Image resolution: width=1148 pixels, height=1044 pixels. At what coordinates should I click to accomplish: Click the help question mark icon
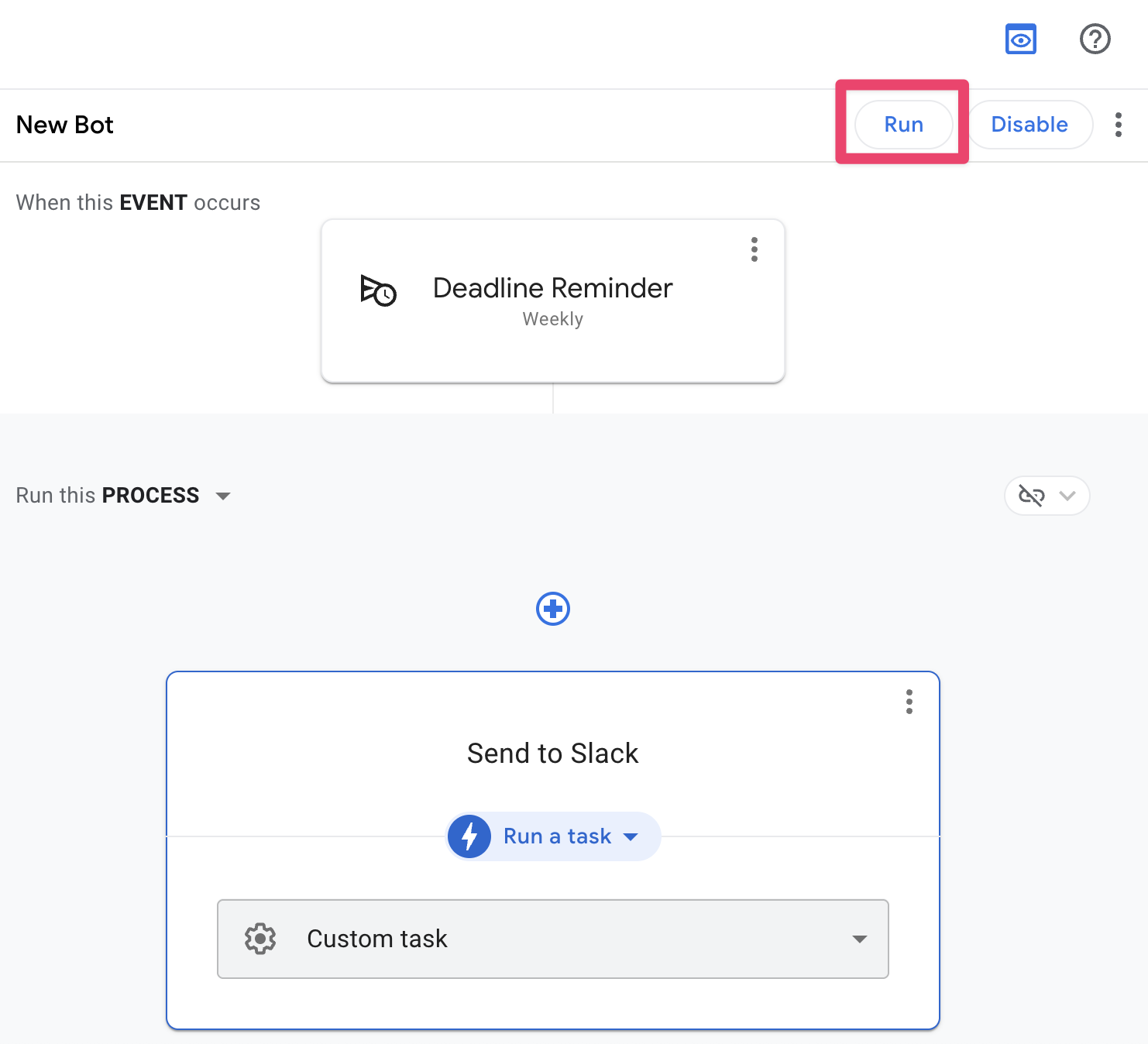point(1095,39)
